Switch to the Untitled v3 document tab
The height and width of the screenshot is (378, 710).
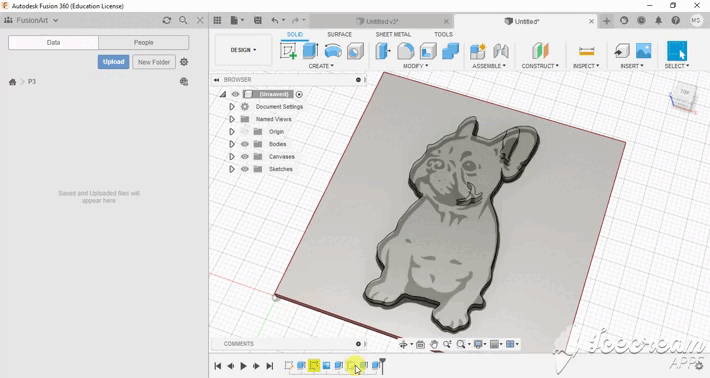pos(382,21)
